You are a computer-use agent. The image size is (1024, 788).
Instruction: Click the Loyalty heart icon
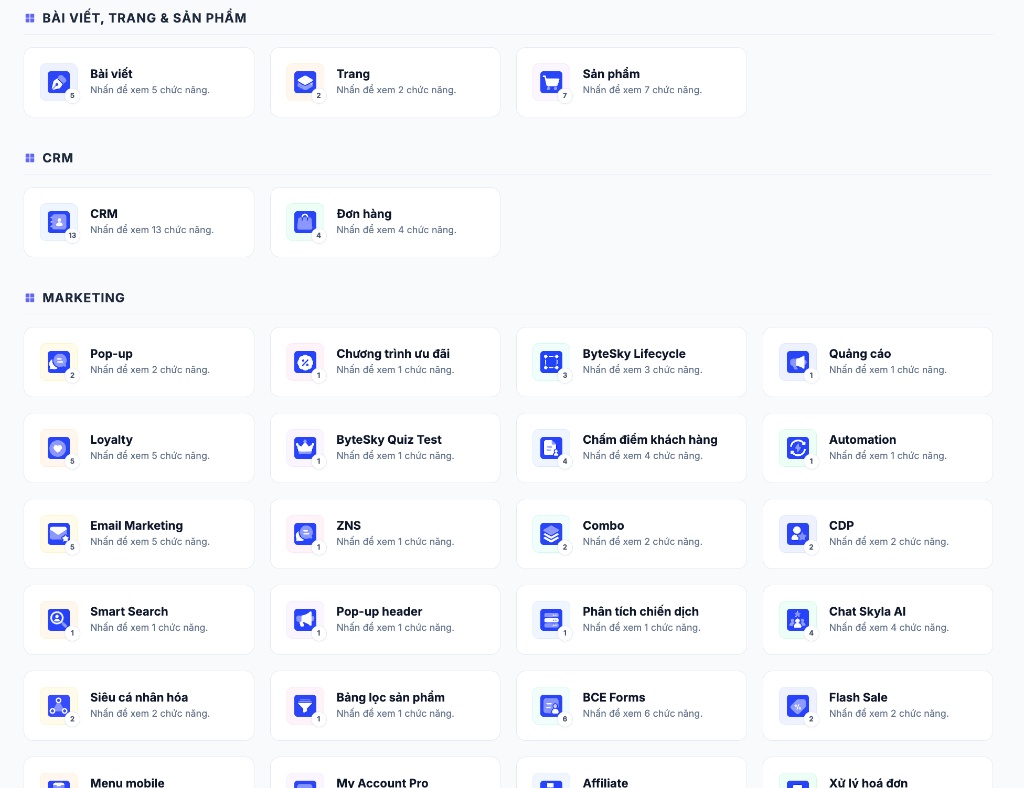click(59, 448)
